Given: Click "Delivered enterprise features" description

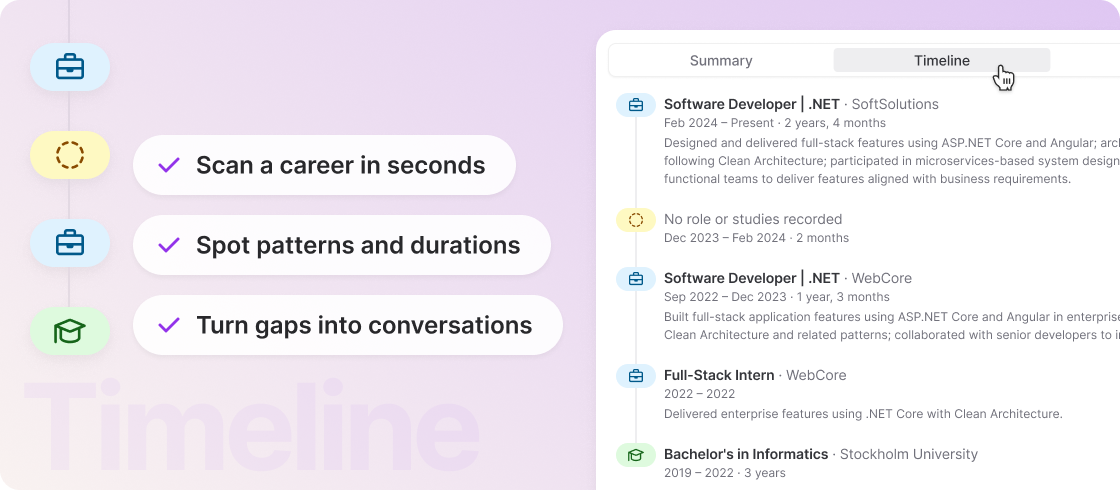Looking at the screenshot, I should [x=864, y=414].
